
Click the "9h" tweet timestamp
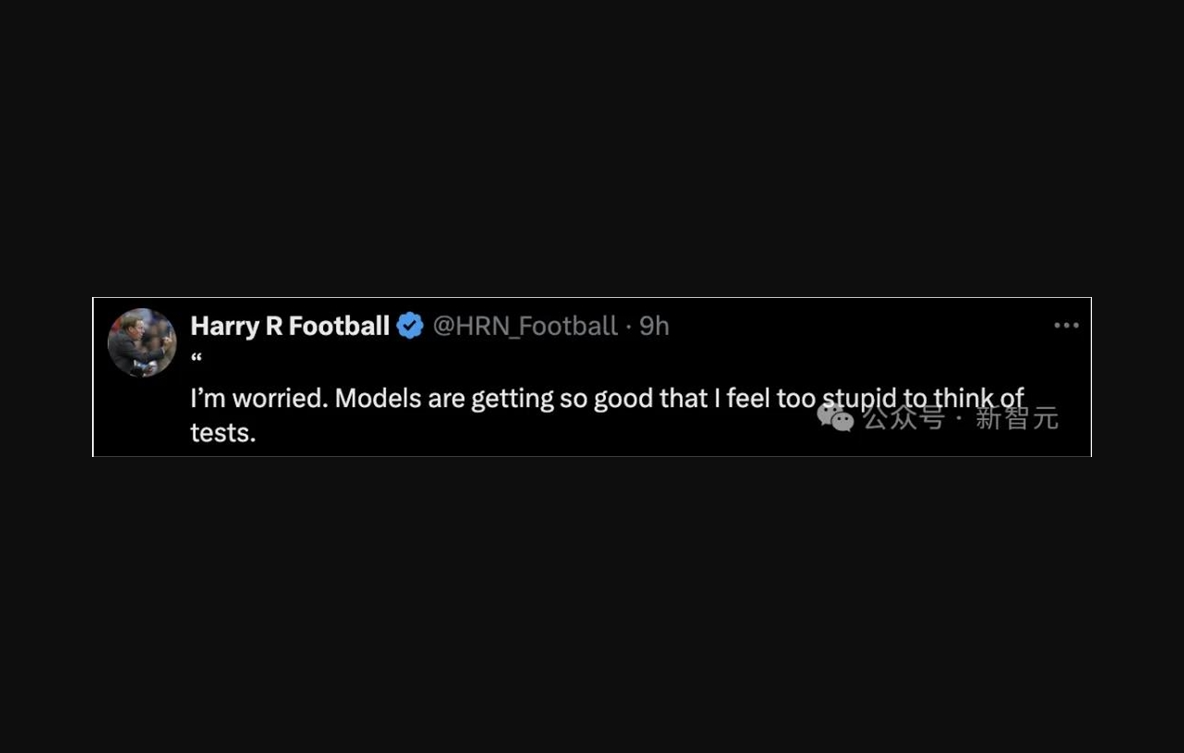pos(654,326)
